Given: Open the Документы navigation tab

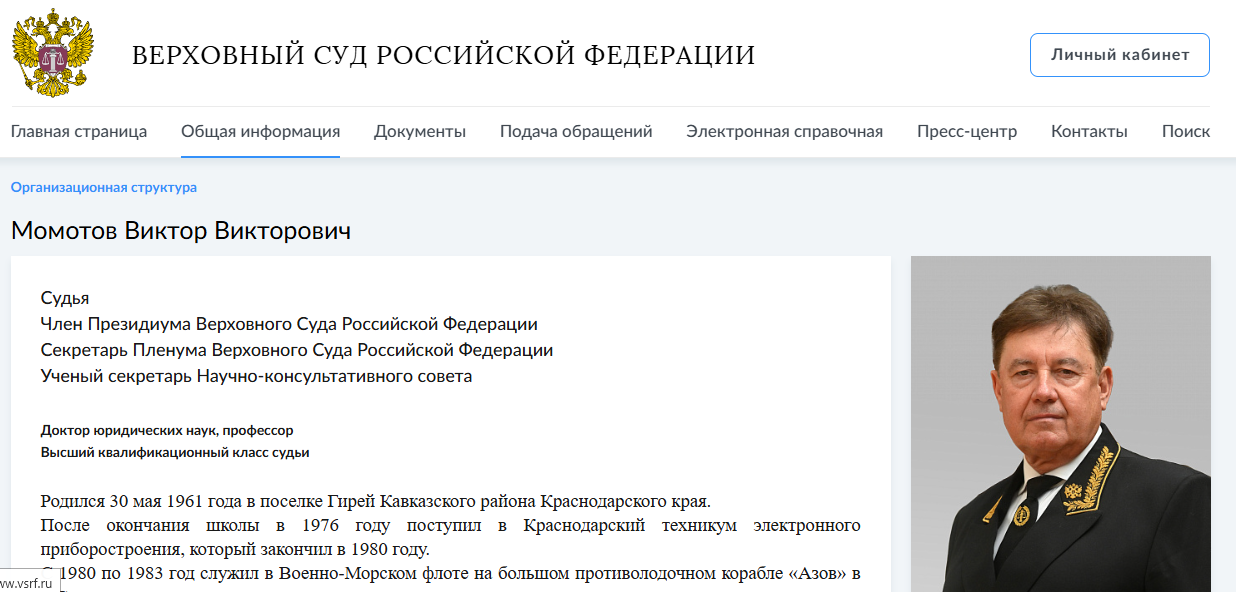Looking at the screenshot, I should point(420,130).
